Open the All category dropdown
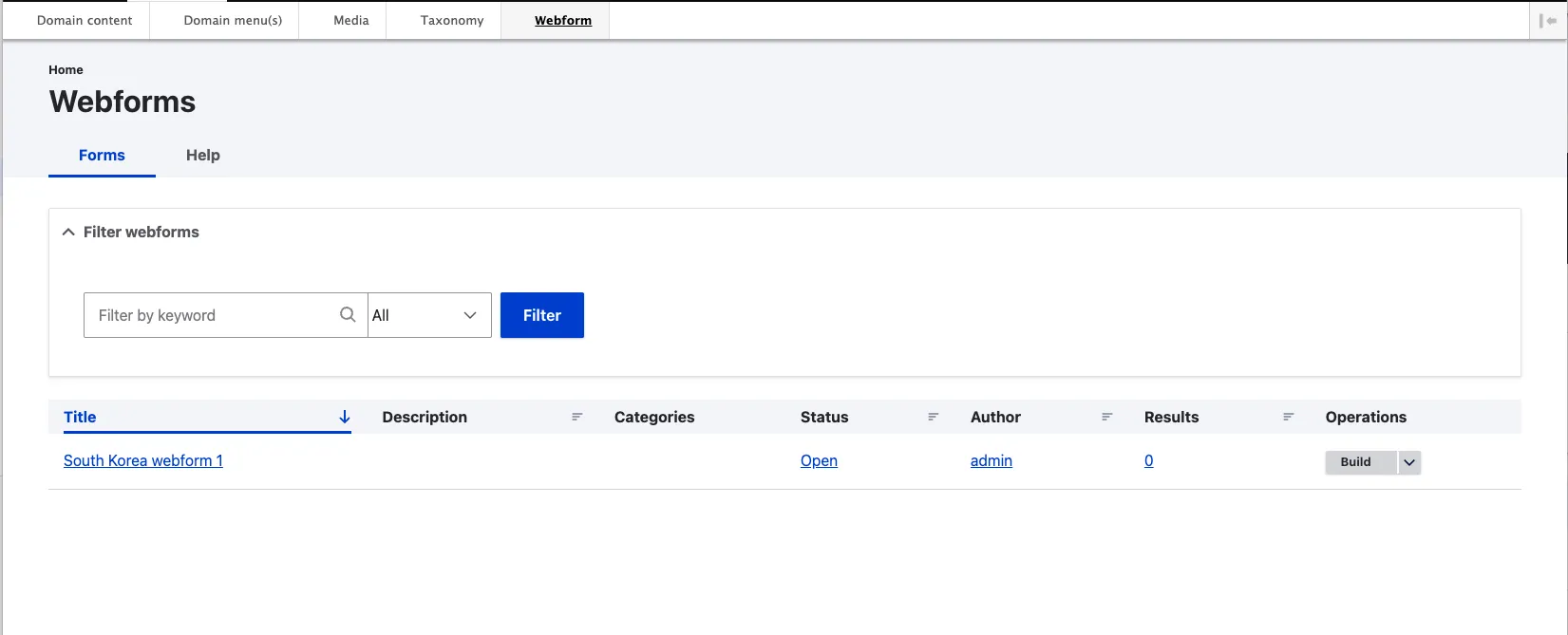 [429, 315]
